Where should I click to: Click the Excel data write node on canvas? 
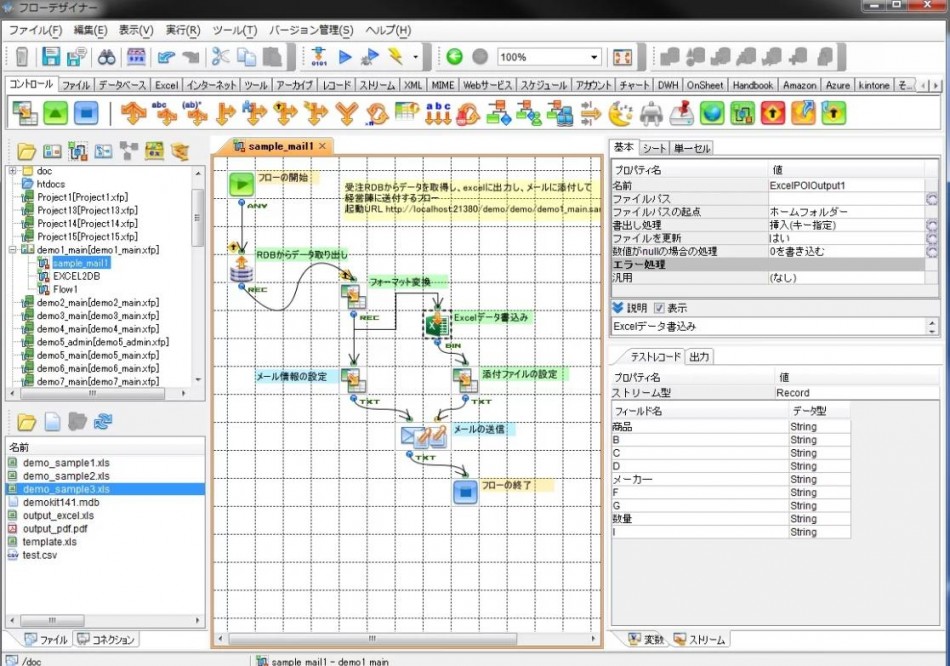pos(436,324)
